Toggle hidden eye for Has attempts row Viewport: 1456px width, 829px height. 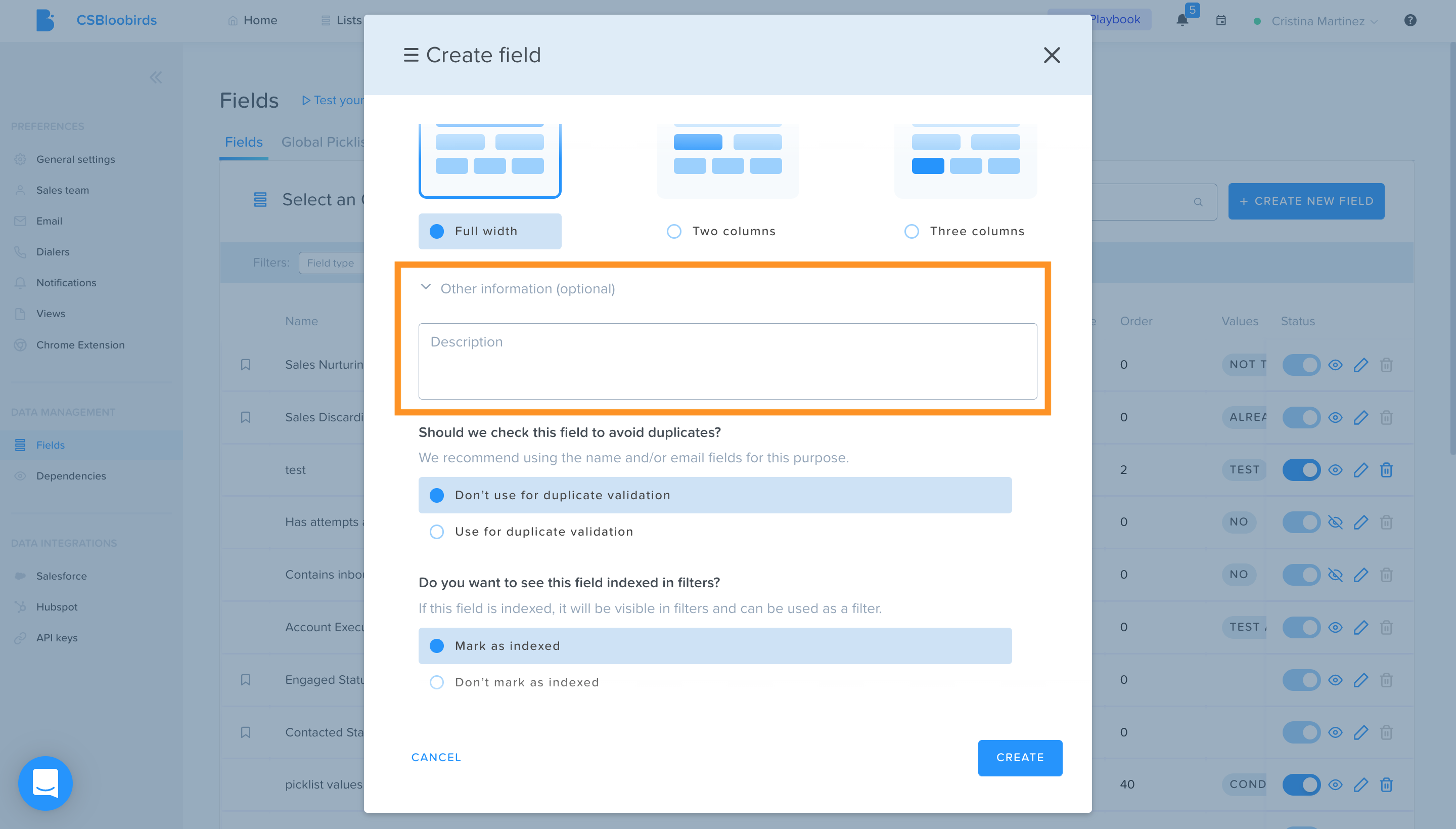click(1335, 522)
